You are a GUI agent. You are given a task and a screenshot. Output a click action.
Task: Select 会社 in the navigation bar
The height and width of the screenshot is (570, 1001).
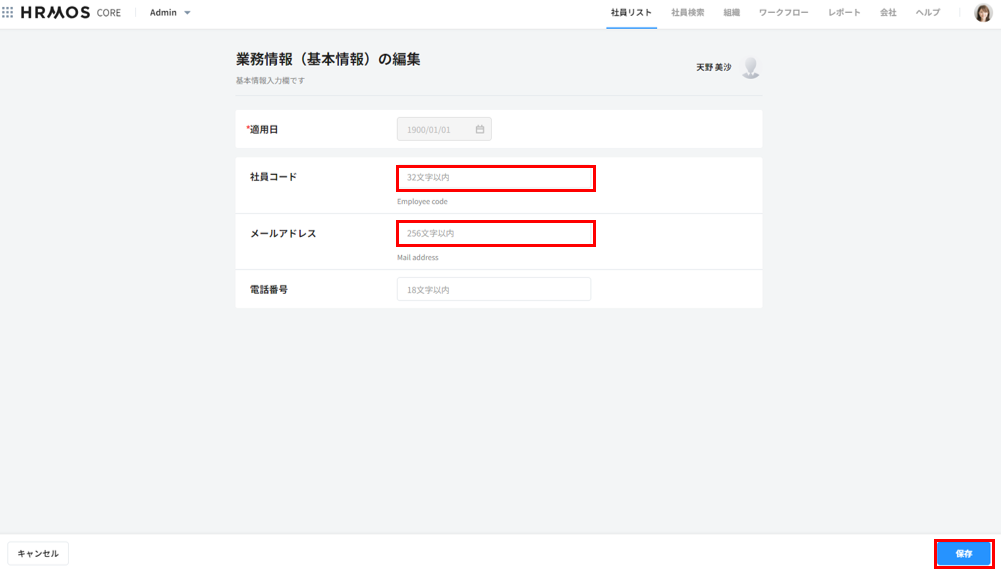coord(888,13)
